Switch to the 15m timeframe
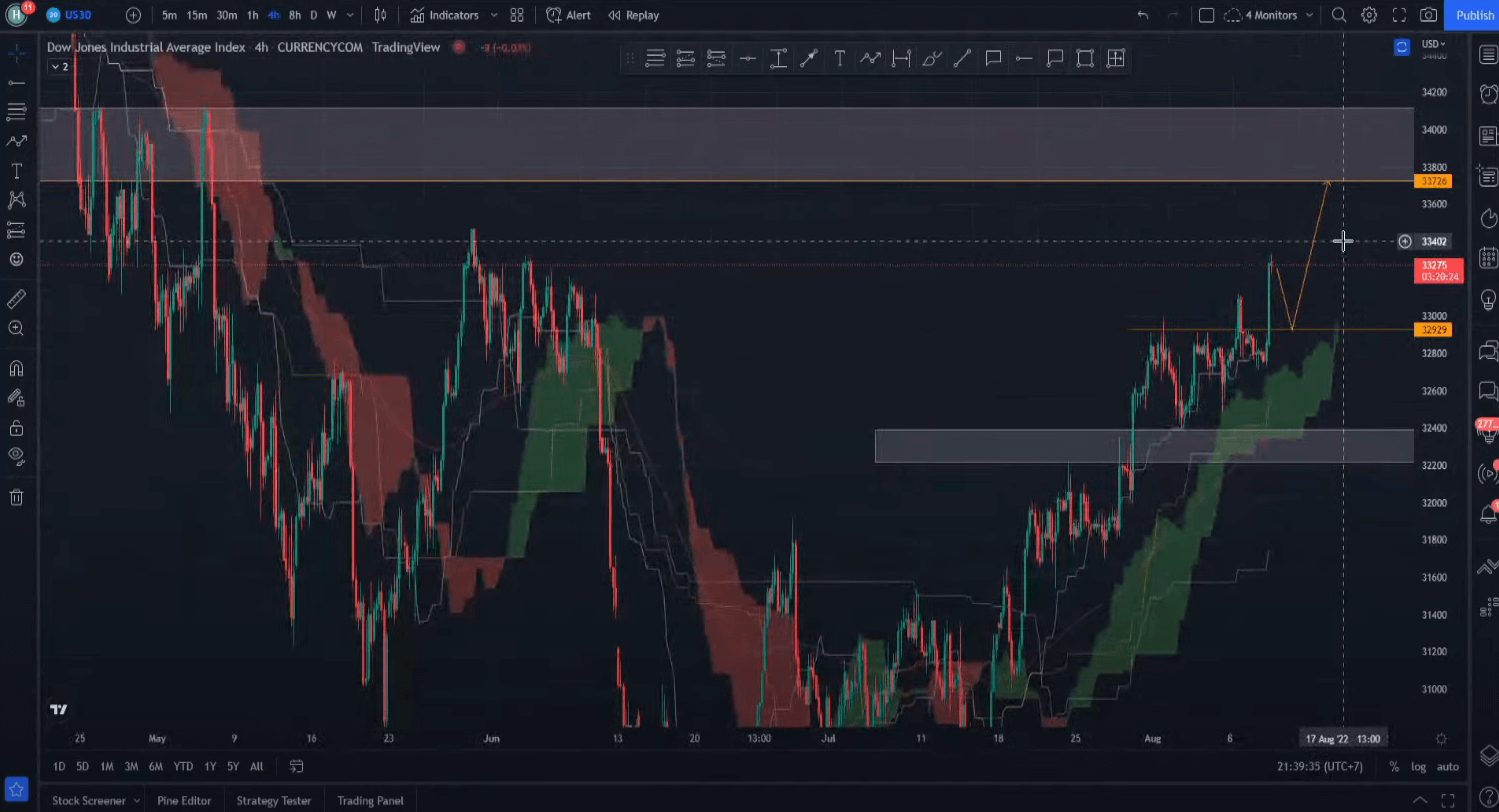The image size is (1499, 812). pos(197,15)
